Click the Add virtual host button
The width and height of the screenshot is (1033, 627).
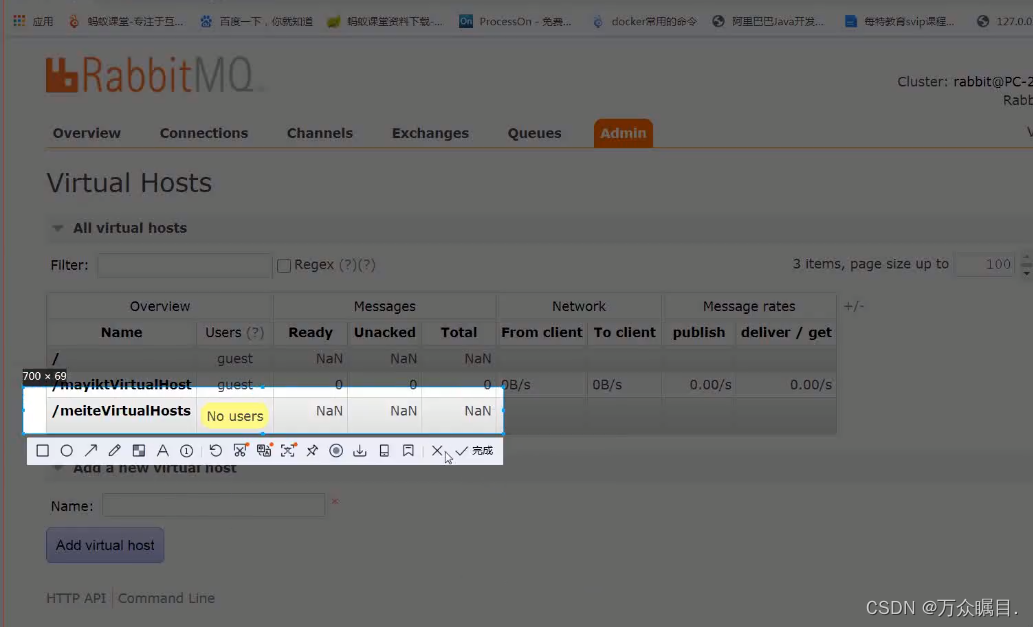(x=105, y=545)
